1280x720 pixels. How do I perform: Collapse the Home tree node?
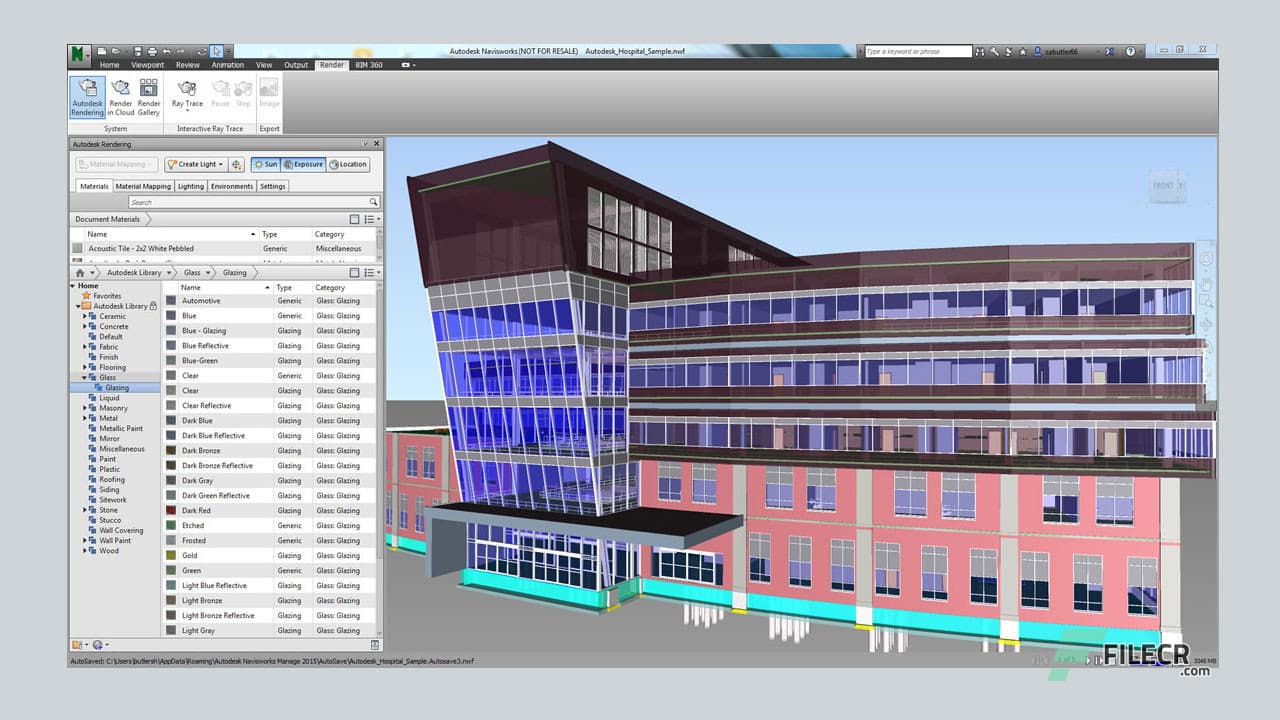point(73,286)
